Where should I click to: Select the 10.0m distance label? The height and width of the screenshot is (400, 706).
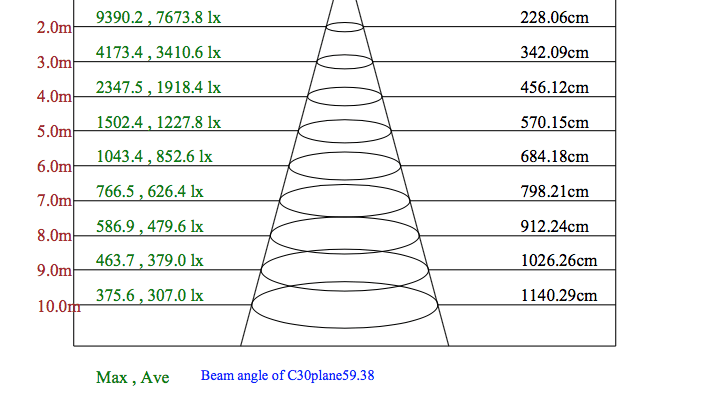(x=58, y=306)
